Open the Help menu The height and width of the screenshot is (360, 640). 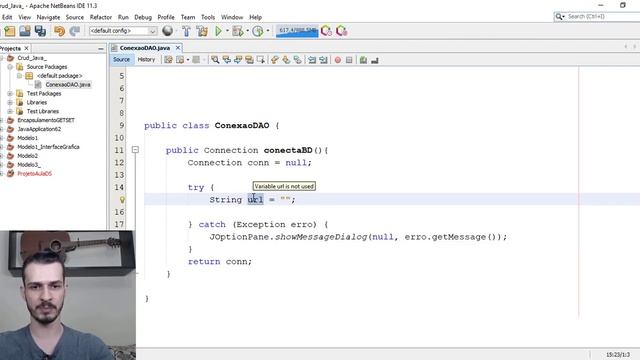tap(256, 17)
